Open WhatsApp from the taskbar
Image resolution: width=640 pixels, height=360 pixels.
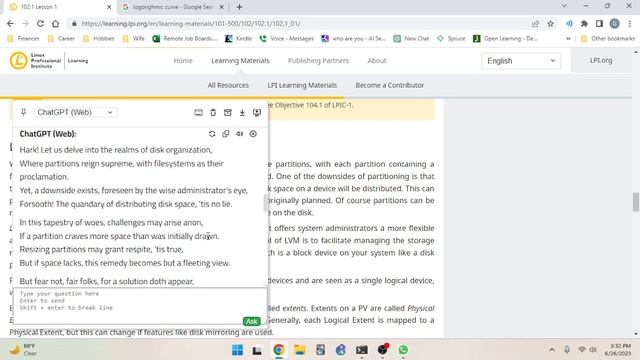coord(403,350)
